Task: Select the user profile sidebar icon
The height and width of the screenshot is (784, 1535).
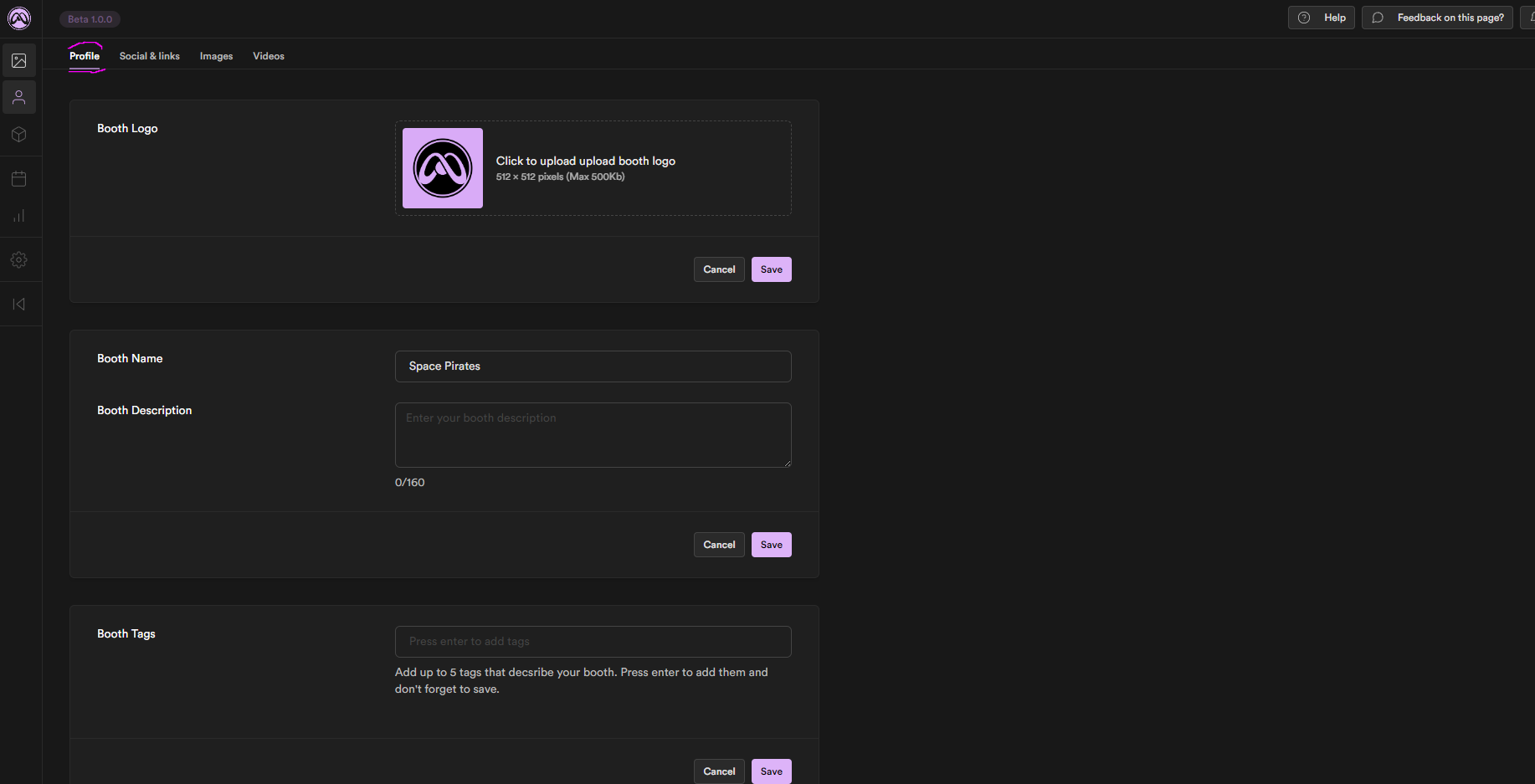Action: (x=19, y=98)
